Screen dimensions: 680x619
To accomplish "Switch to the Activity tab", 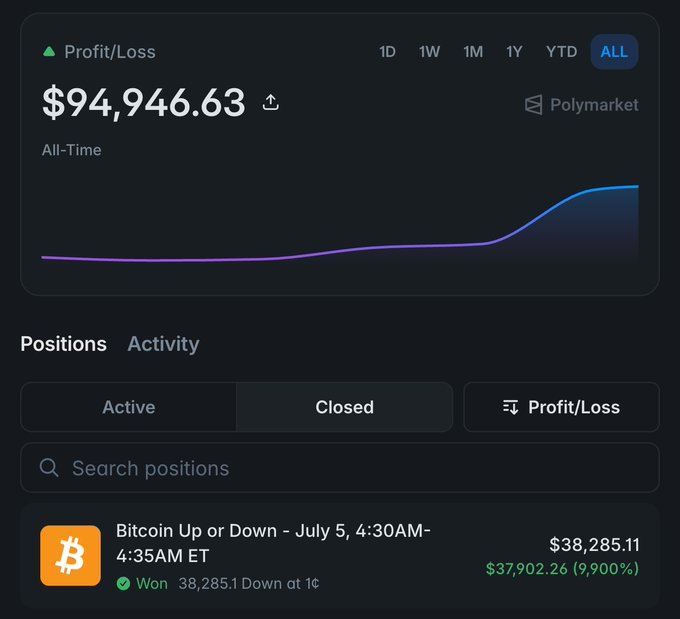I will click(x=163, y=344).
